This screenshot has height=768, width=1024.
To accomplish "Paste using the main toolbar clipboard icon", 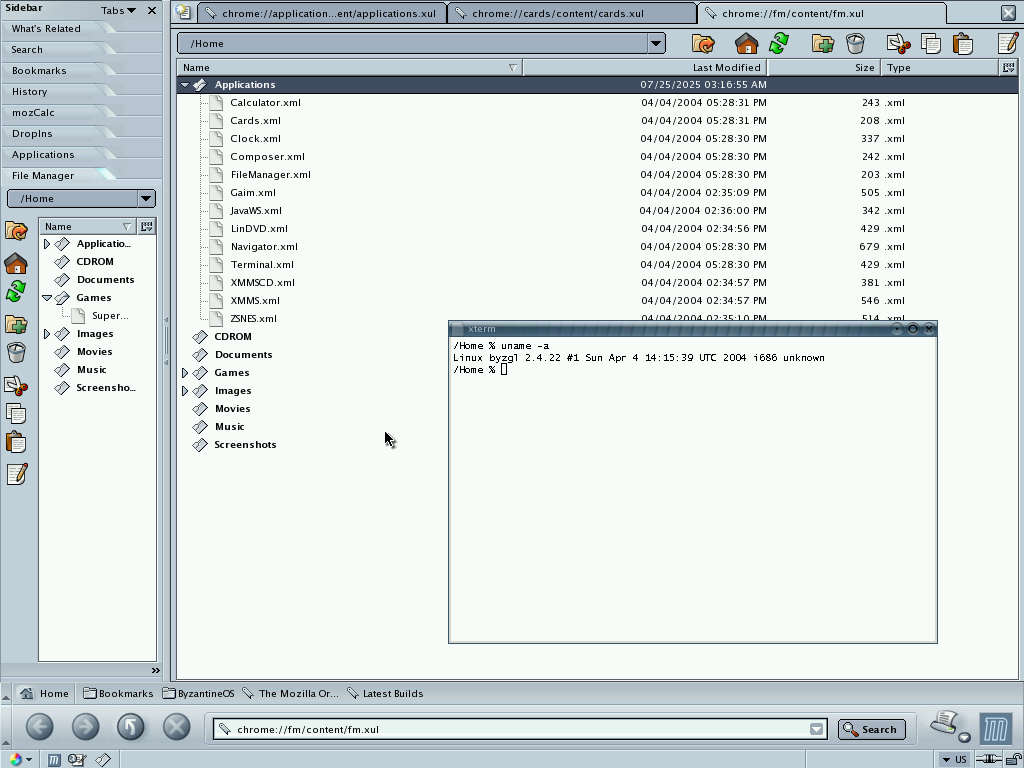I will pyautogui.click(x=963, y=44).
